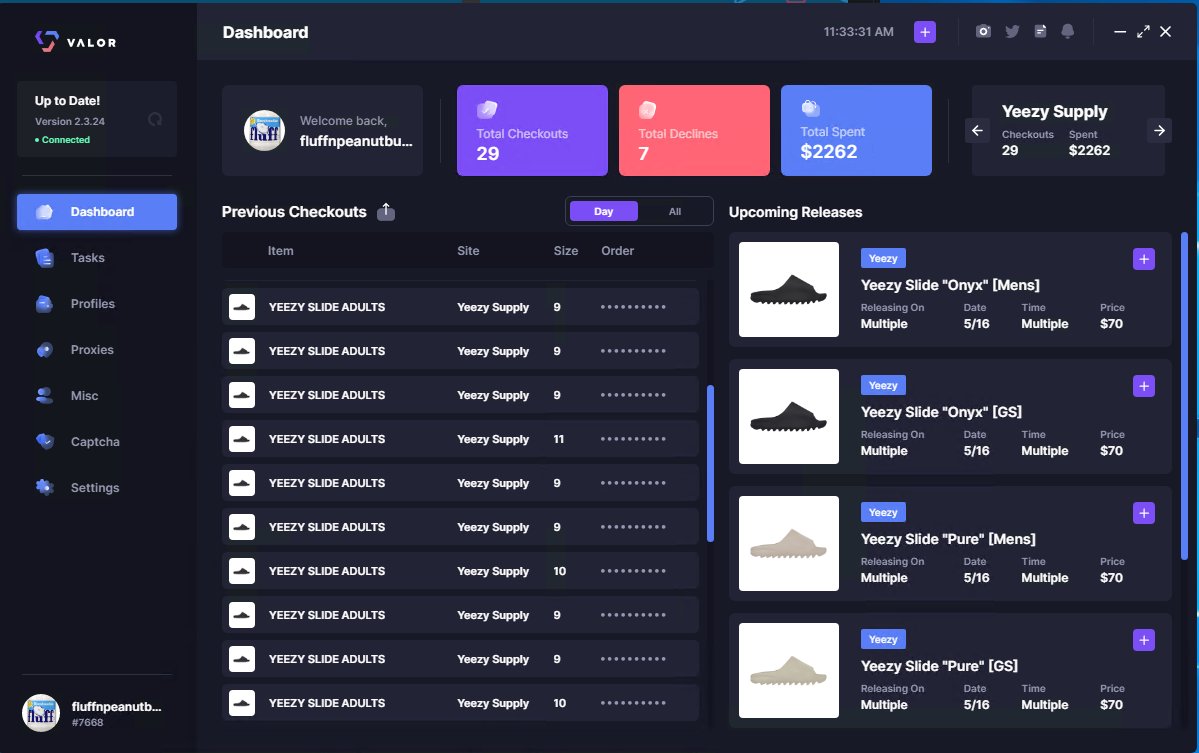
Task: Click the Total Declines 7 card
Action: [694, 131]
